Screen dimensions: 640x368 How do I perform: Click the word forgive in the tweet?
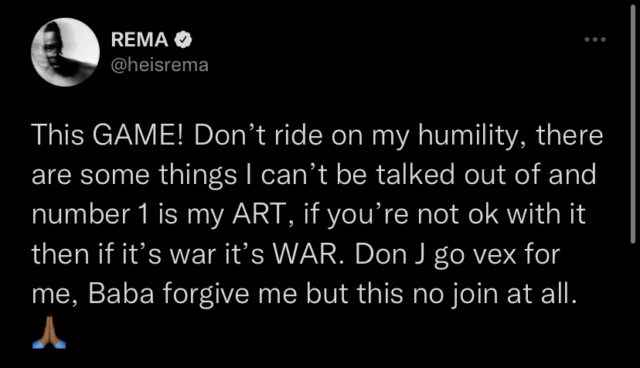206,295
